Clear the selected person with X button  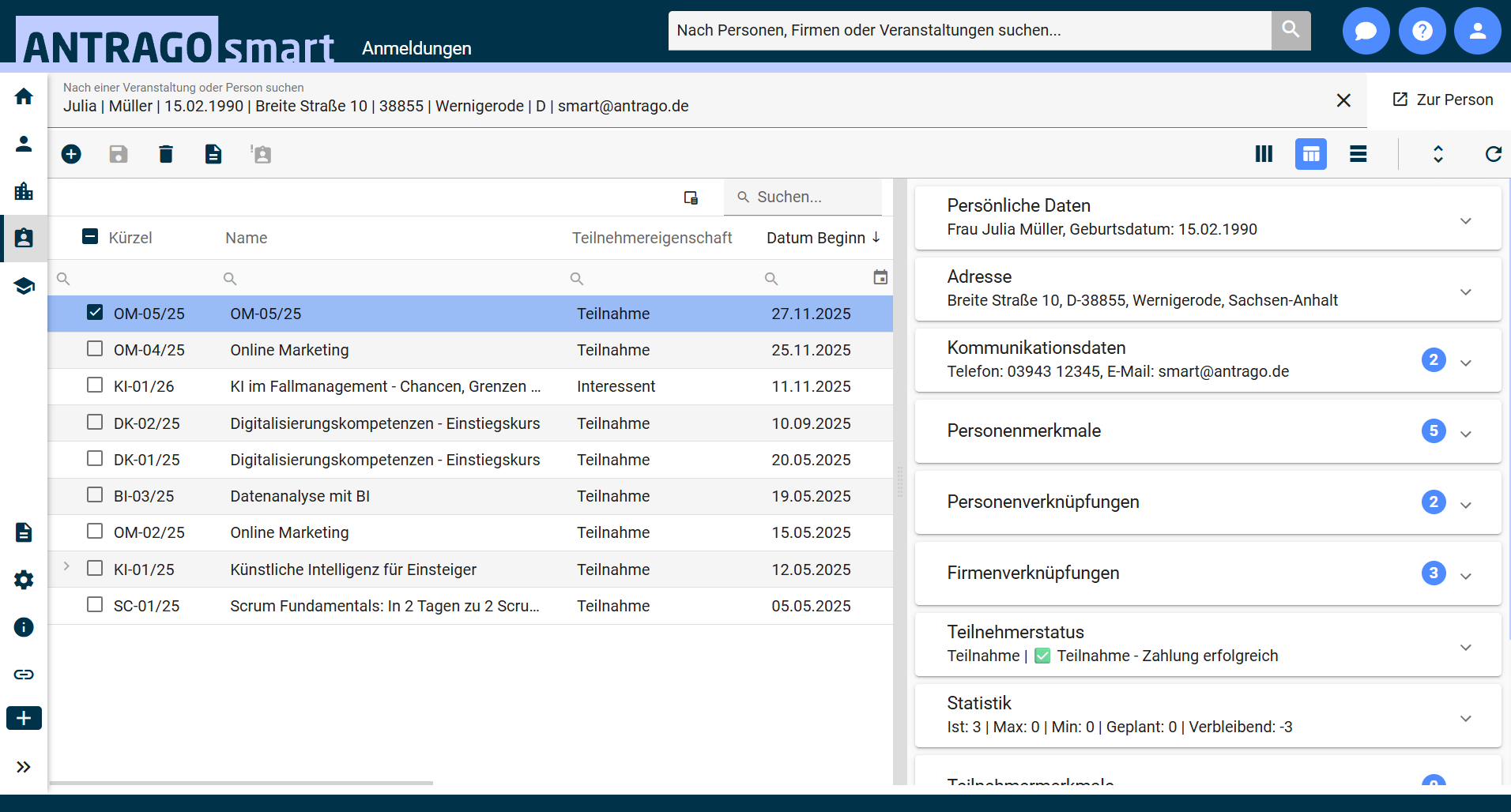click(1343, 100)
